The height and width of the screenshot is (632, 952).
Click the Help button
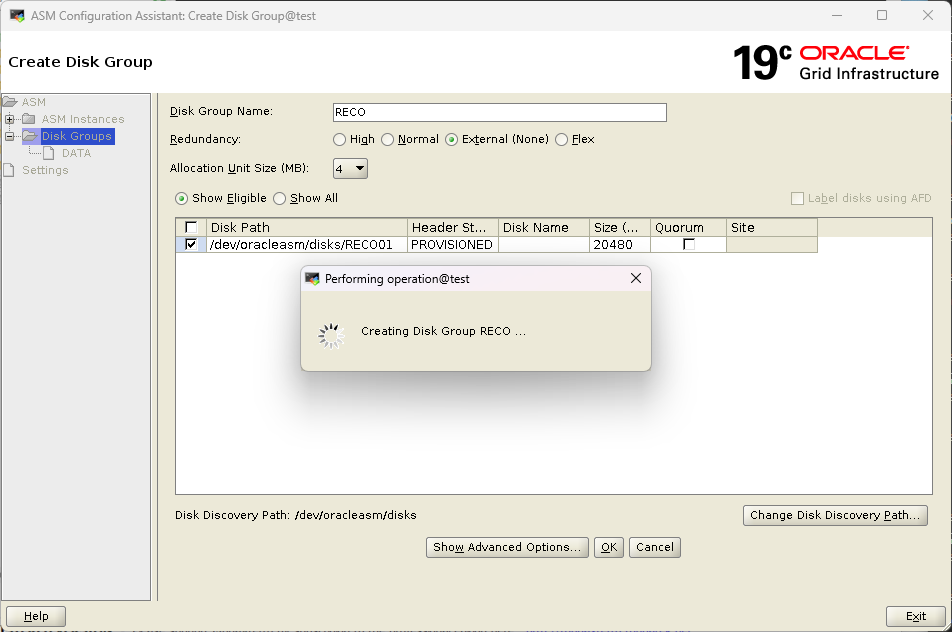tap(36, 616)
